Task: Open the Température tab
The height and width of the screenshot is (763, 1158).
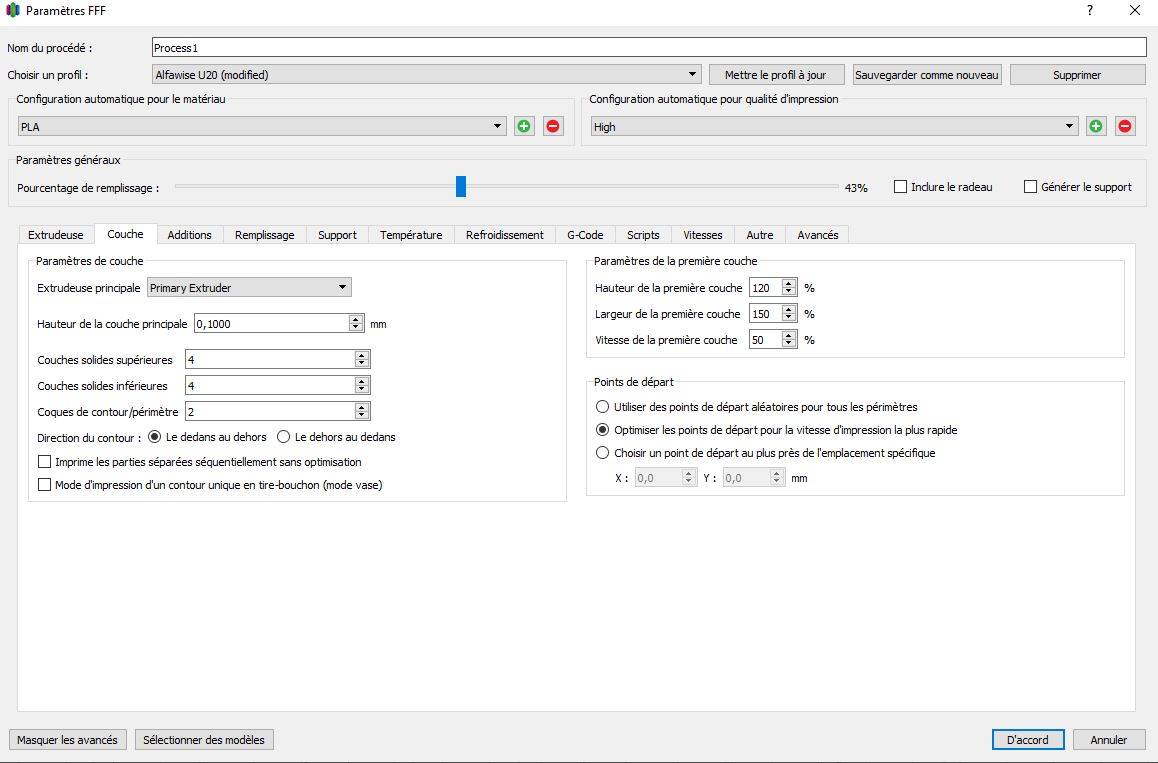Action: click(x=410, y=235)
